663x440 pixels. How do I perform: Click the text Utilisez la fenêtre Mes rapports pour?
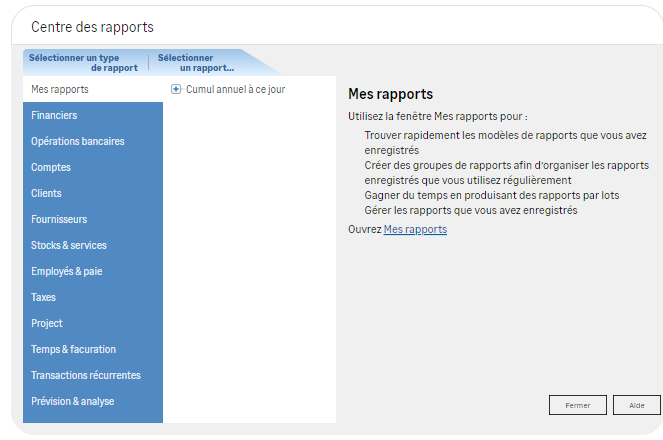[x=438, y=116]
